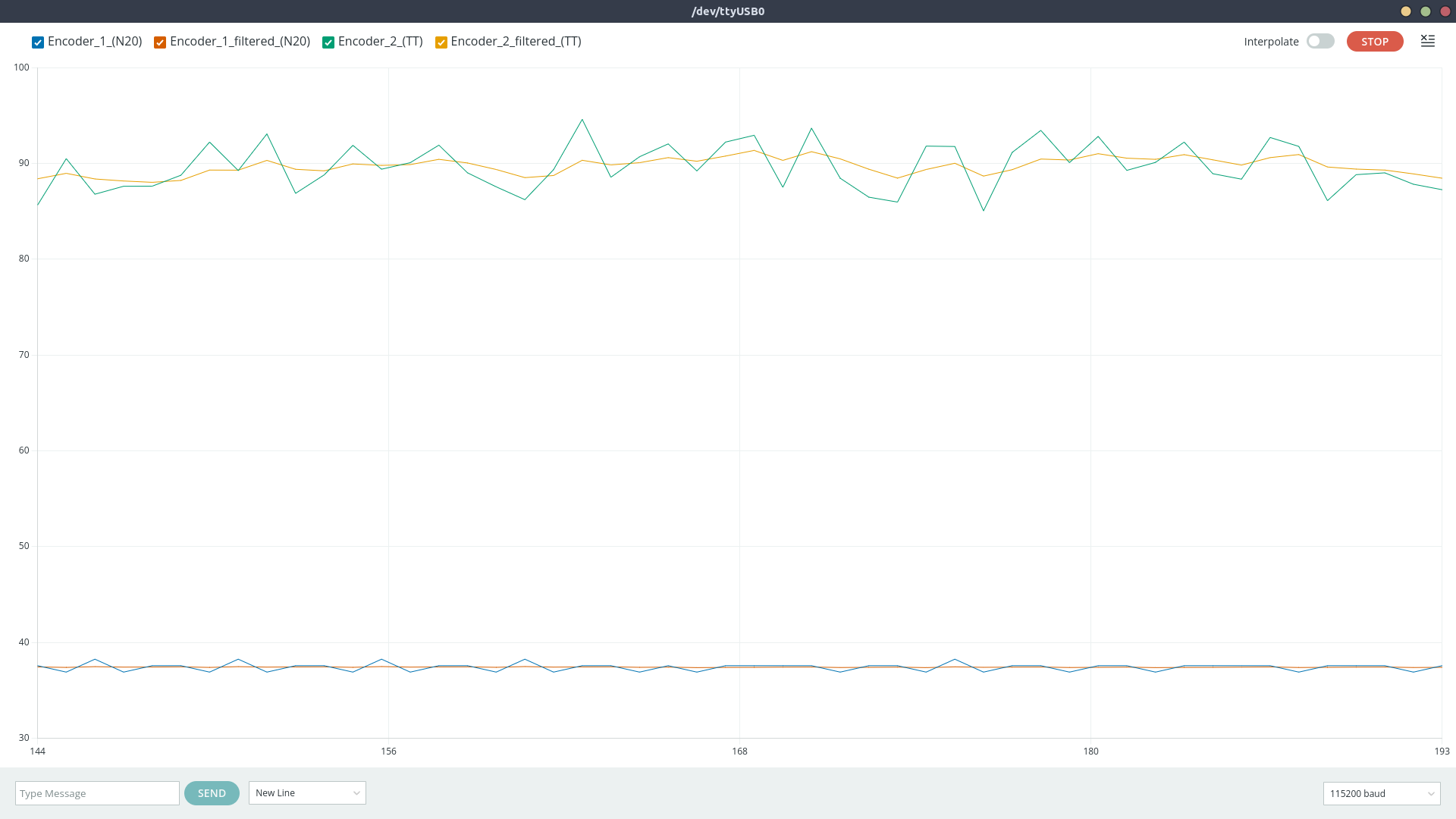Click the Encoder_2_(TT) legend label
This screenshot has width=1456, height=819.
coord(380,41)
